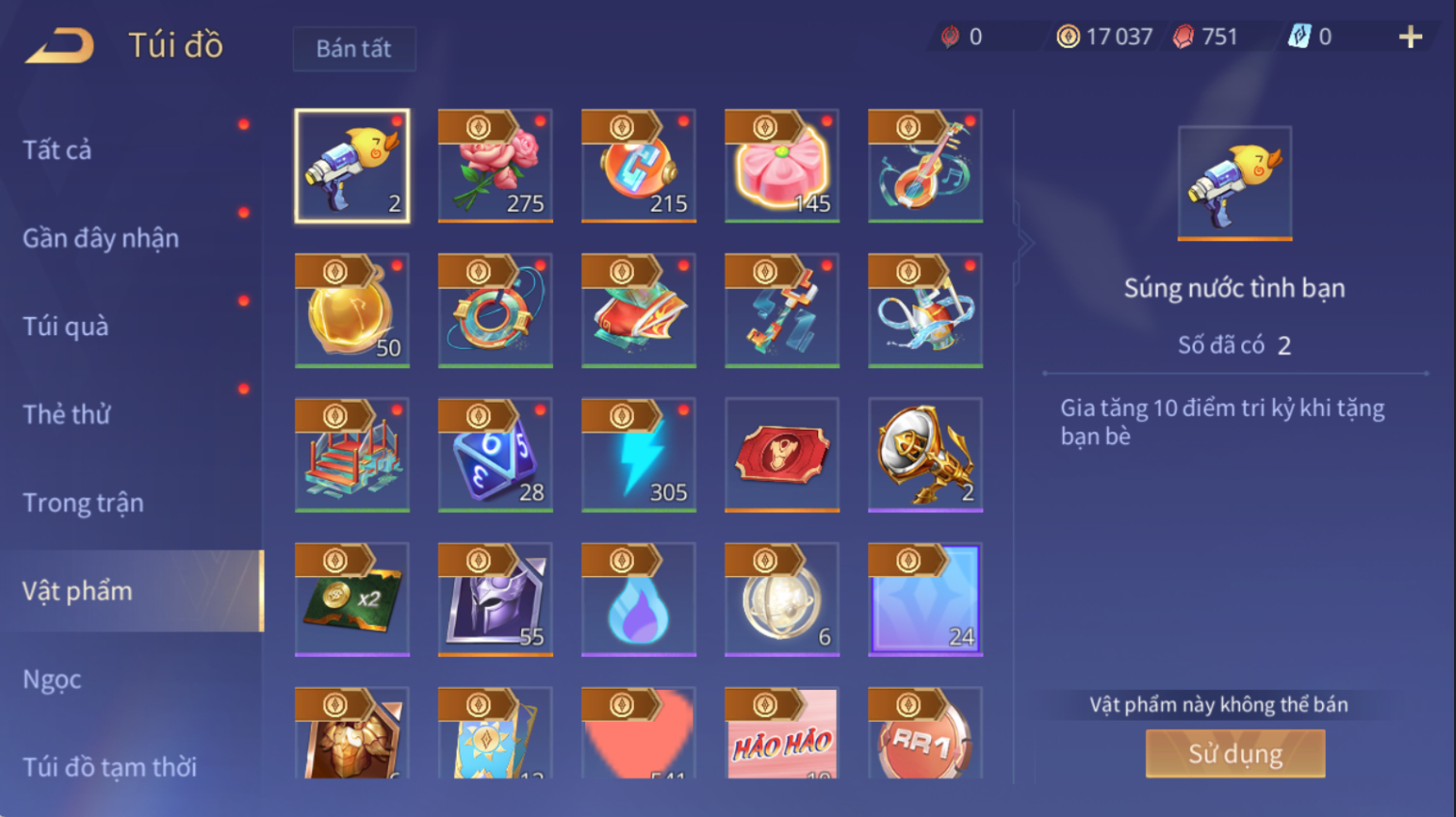Select the pink cake item showing 145
The height and width of the screenshot is (817, 1456).
click(781, 166)
